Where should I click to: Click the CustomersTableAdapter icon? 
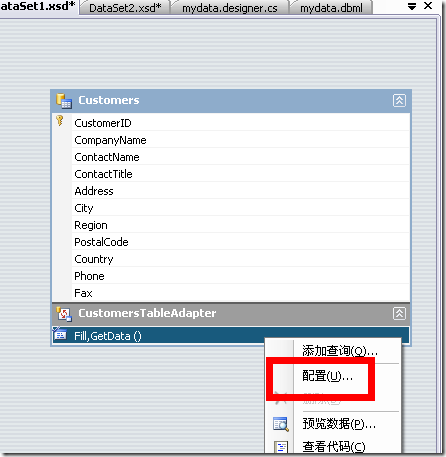pos(64,314)
